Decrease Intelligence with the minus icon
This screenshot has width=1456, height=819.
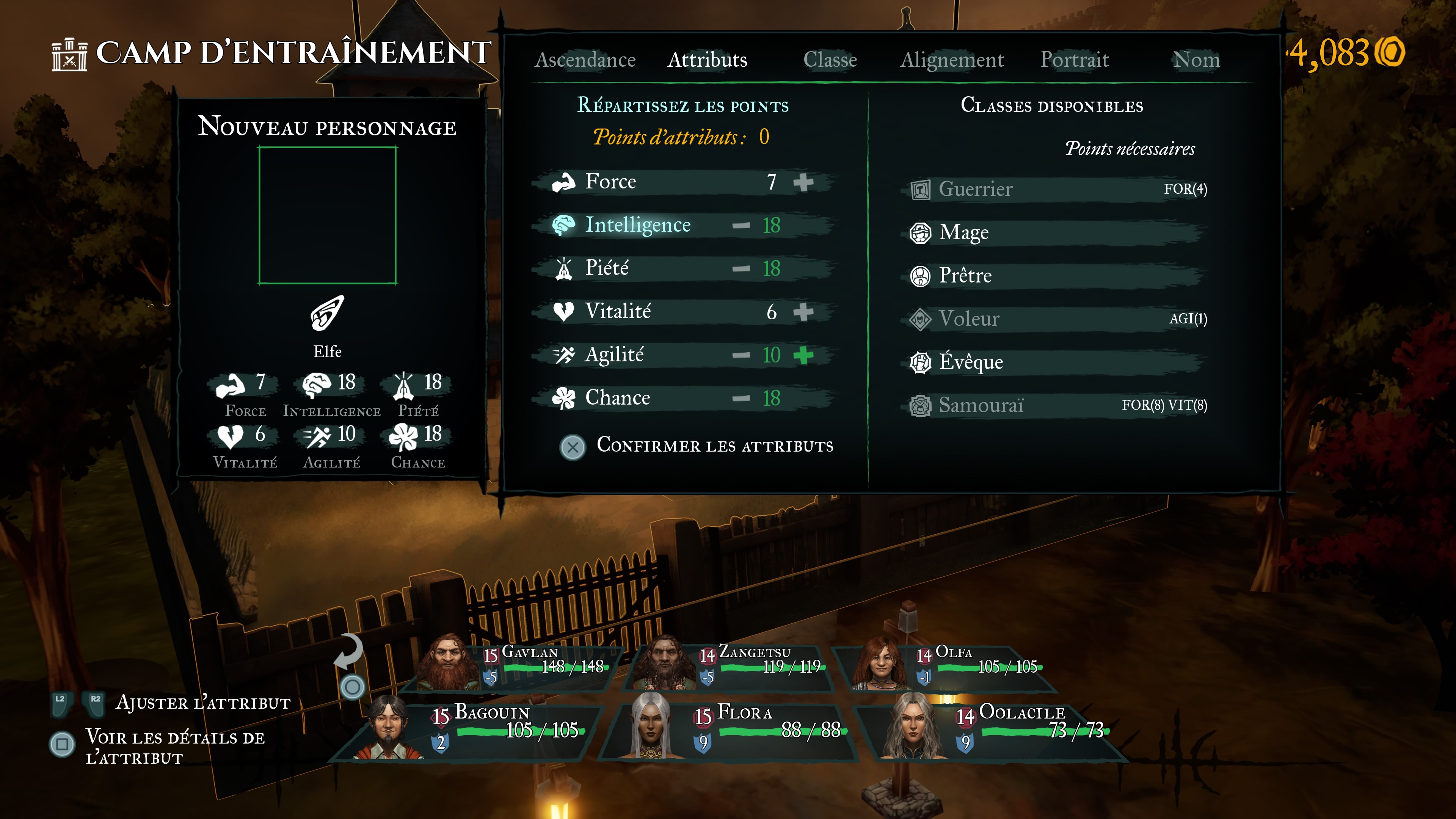pyautogui.click(x=741, y=226)
